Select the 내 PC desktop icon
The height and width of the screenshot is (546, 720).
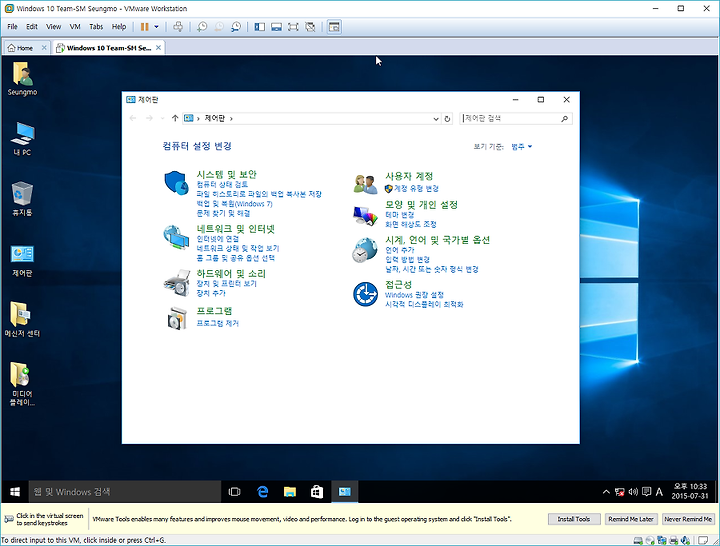22,139
